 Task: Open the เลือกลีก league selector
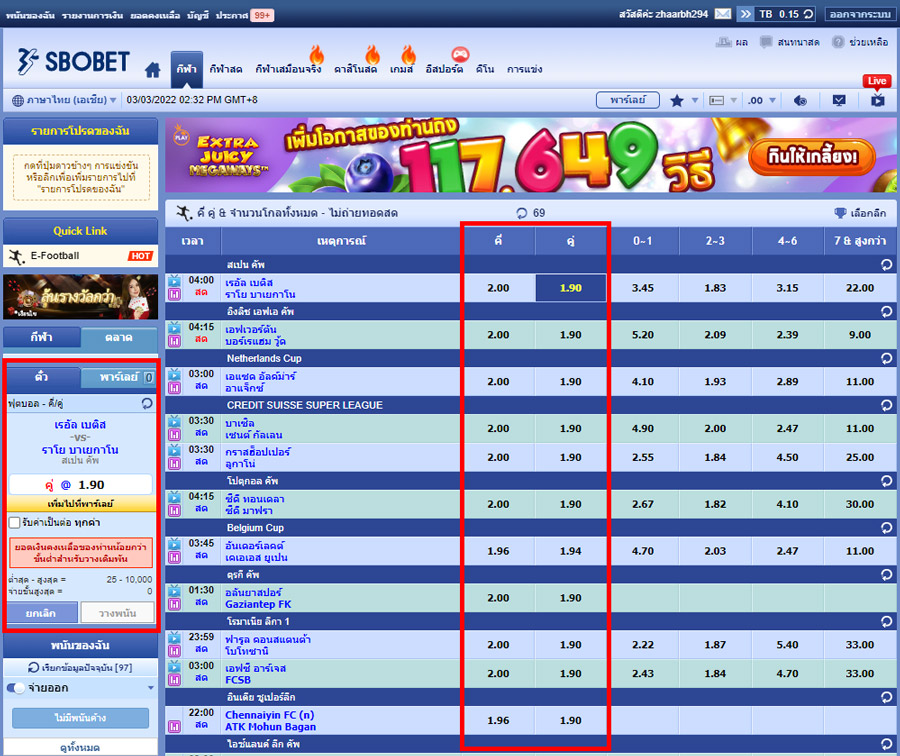tap(860, 213)
